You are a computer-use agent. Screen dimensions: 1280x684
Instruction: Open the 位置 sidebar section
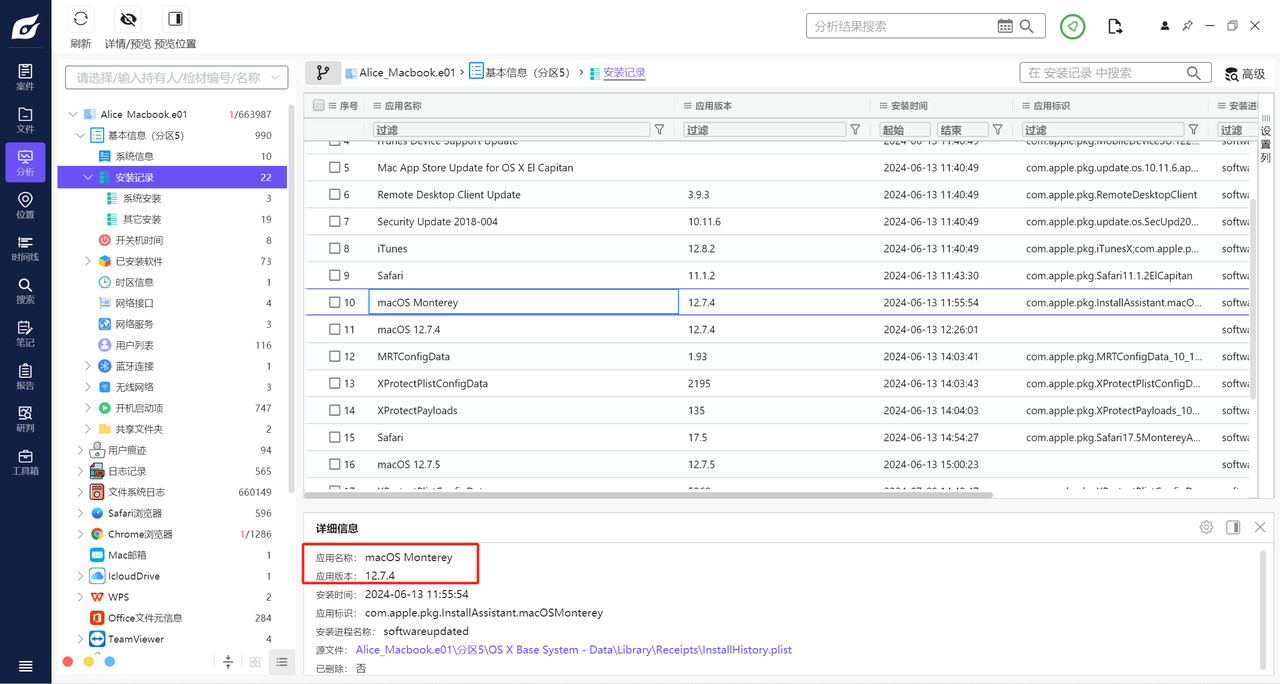click(25, 205)
